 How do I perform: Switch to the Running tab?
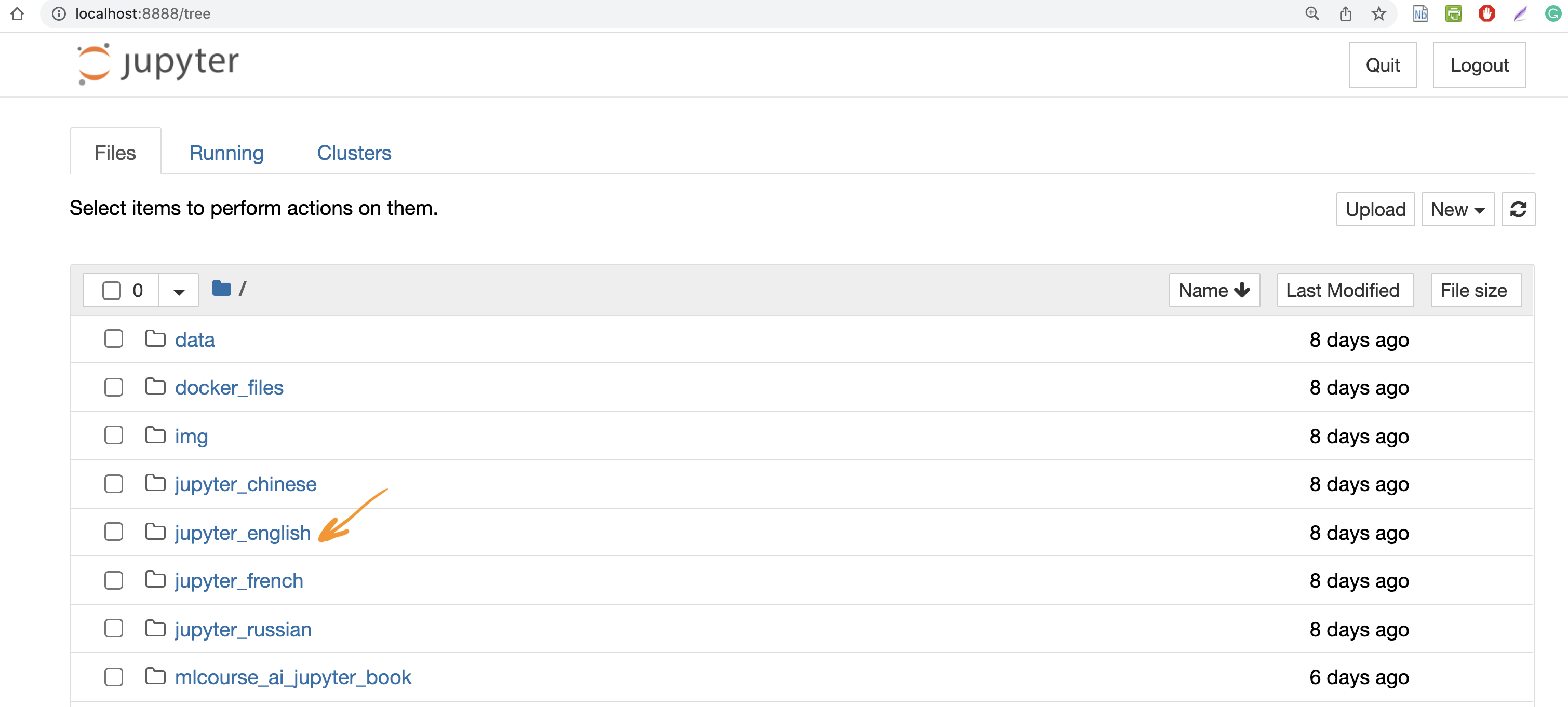click(226, 152)
